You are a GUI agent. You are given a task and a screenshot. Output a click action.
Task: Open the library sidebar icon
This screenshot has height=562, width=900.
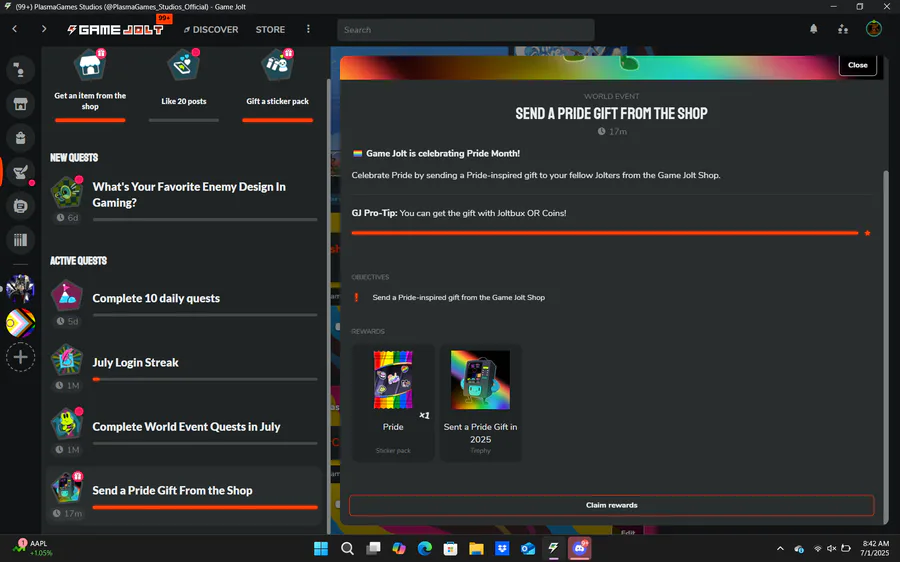pos(20,239)
